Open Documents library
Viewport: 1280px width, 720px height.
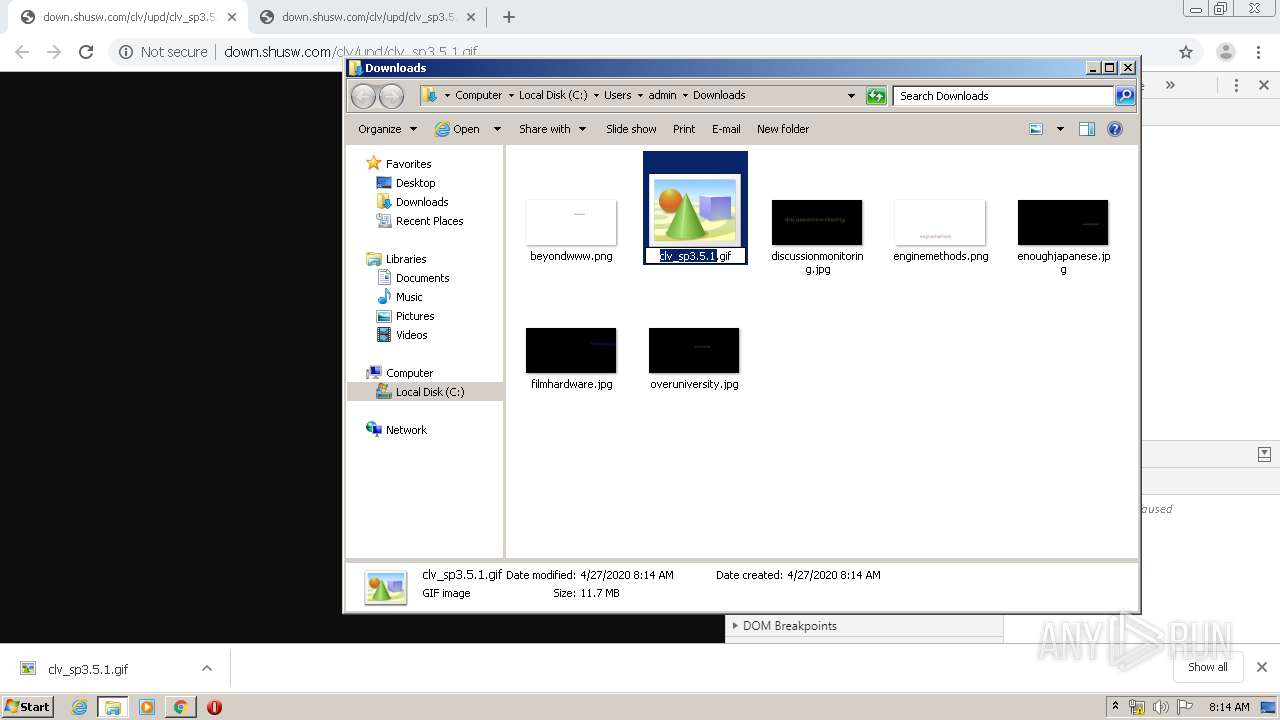[x=422, y=278]
